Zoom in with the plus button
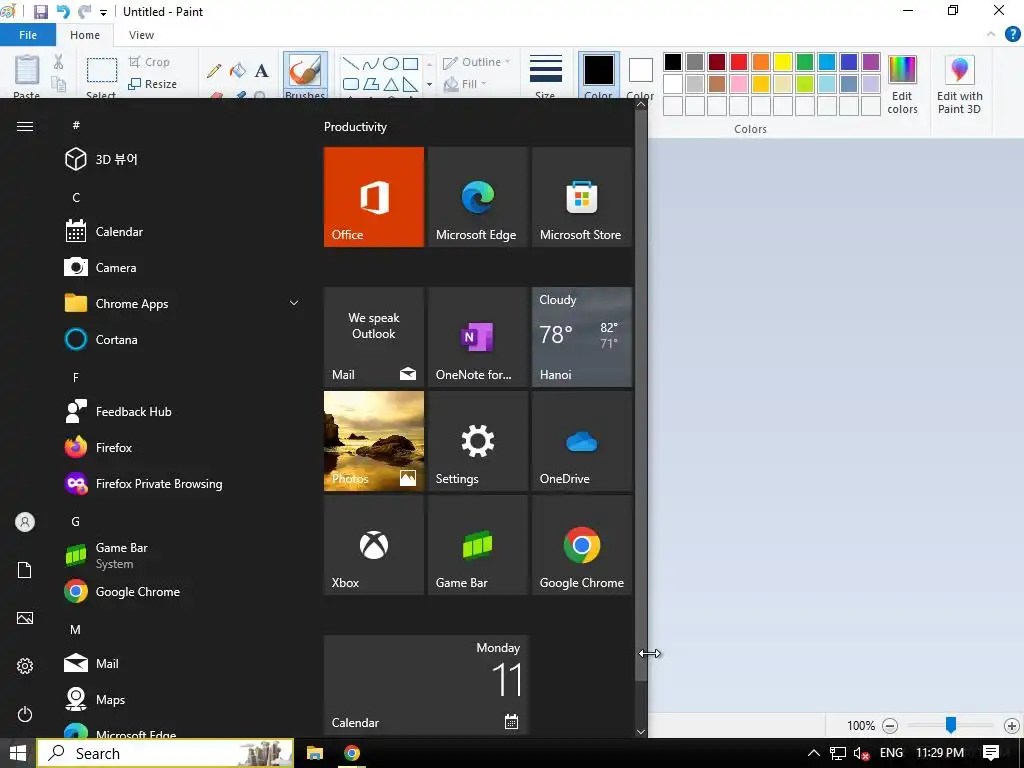 click(x=1012, y=726)
